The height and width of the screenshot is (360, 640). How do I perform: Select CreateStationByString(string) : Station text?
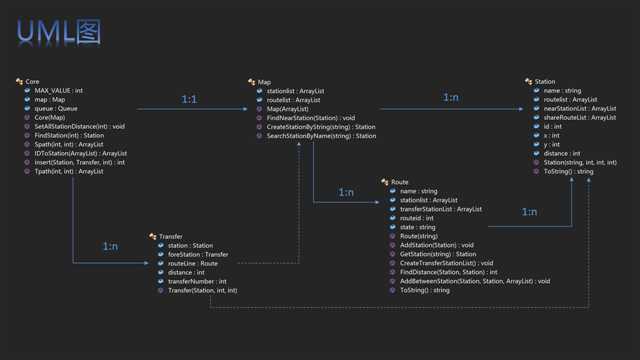pyautogui.click(x=321, y=127)
